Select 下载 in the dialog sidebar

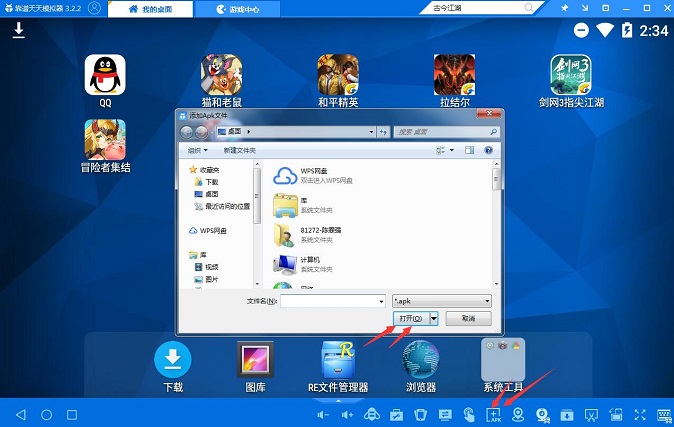tap(211, 182)
